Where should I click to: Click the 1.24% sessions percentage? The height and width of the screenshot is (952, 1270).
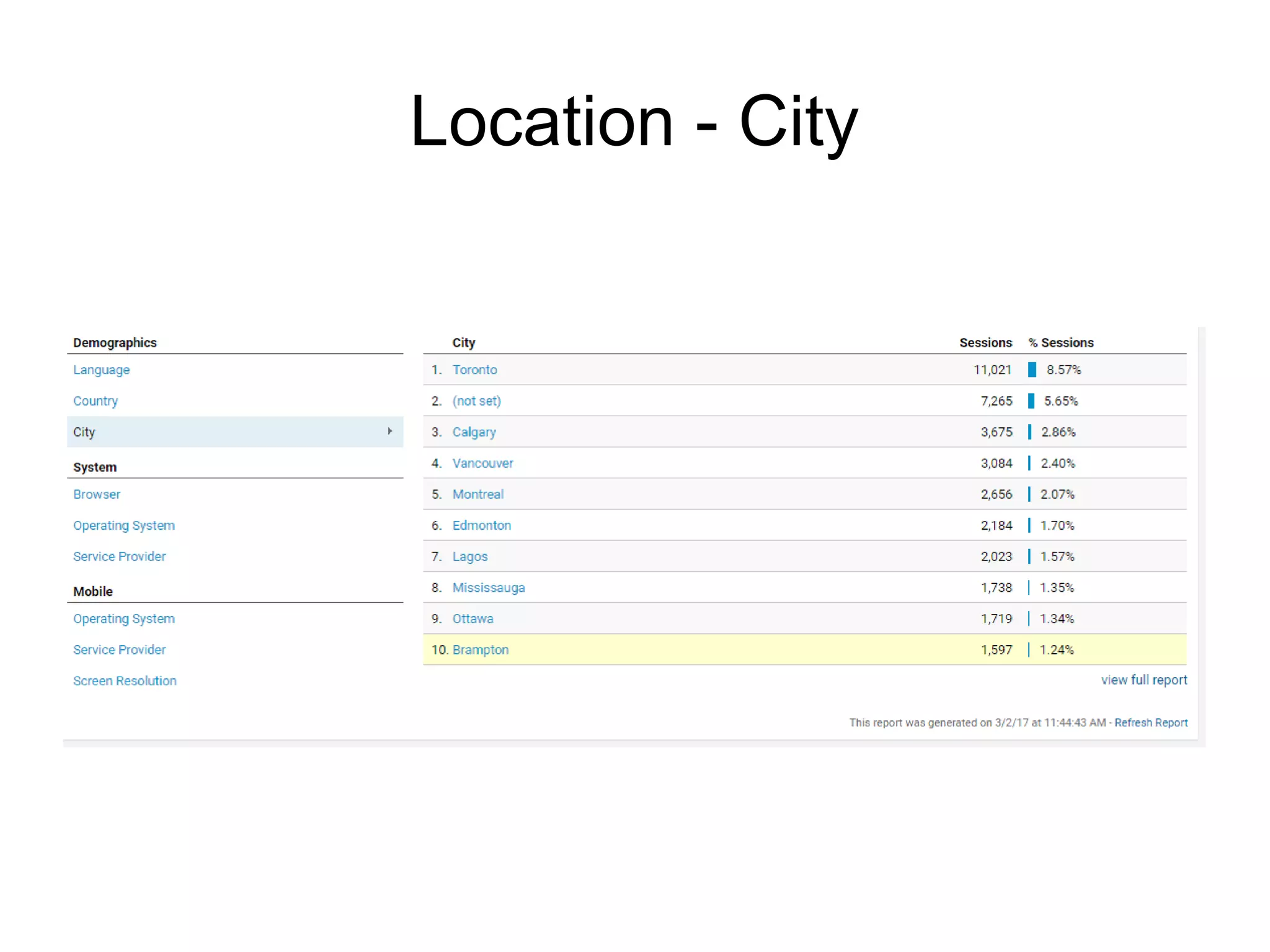1057,650
